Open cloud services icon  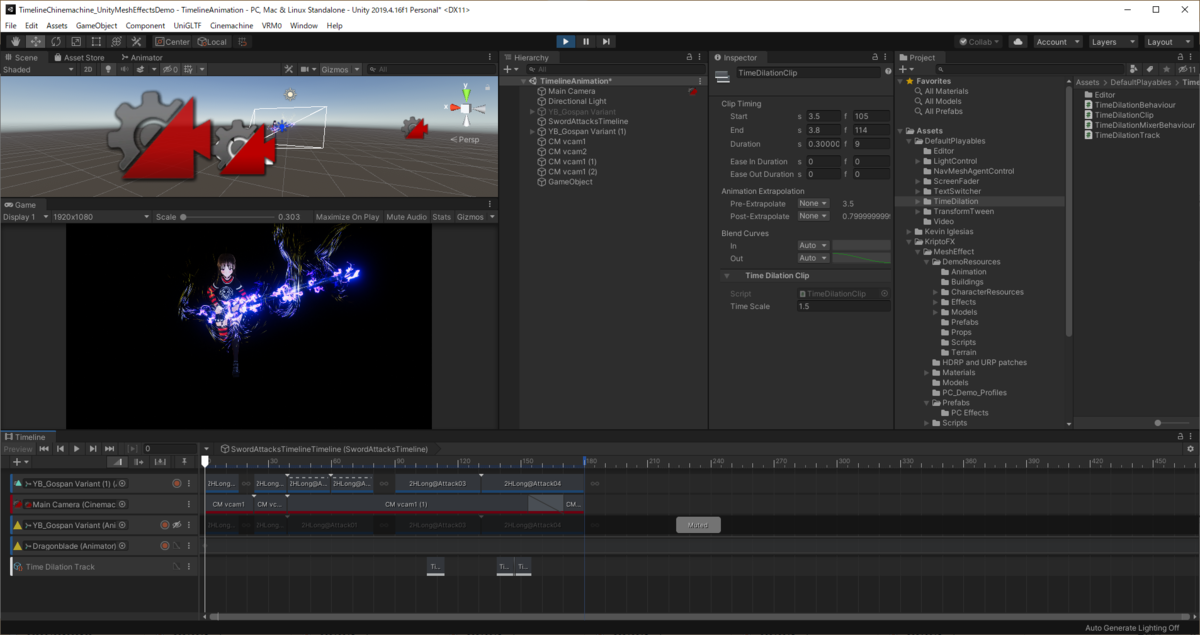[x=1018, y=42]
